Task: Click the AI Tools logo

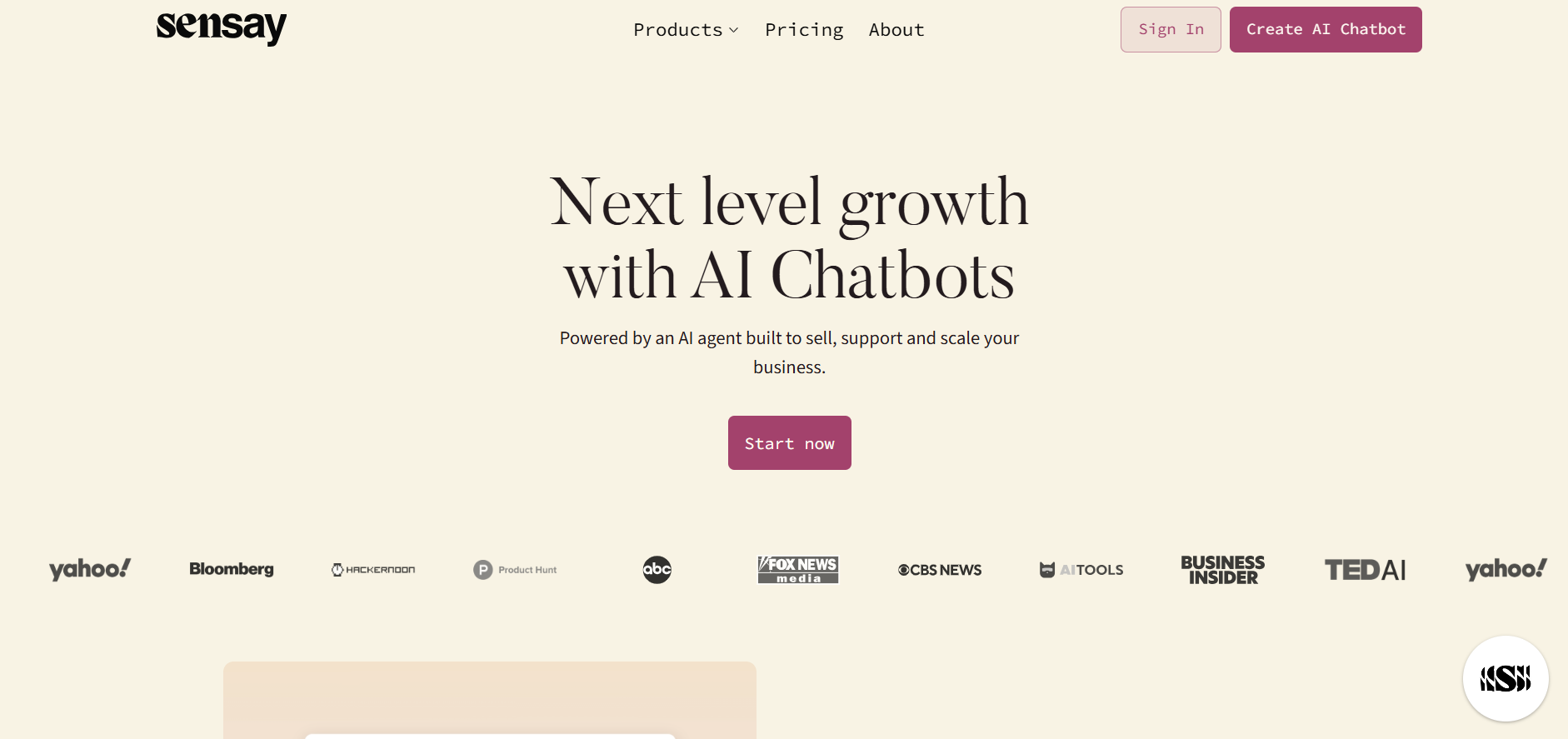Action: (x=1081, y=570)
